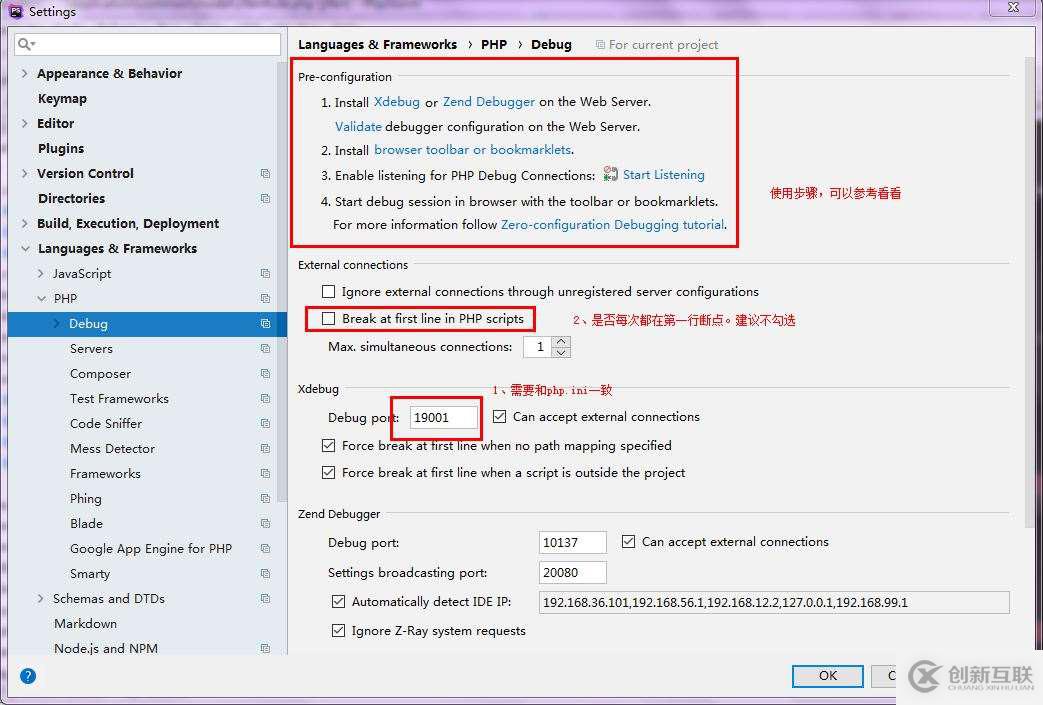Expand Build, Execution, Deployment section
The height and width of the screenshot is (705, 1043).
coord(25,223)
